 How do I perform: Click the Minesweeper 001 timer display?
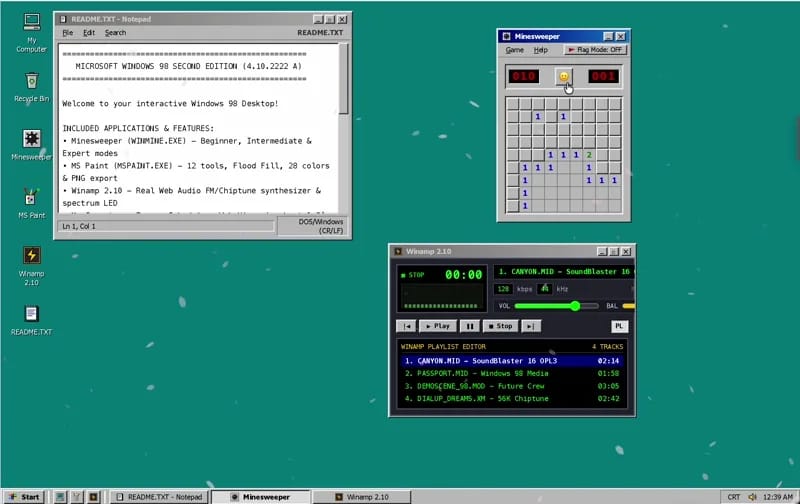(x=604, y=77)
